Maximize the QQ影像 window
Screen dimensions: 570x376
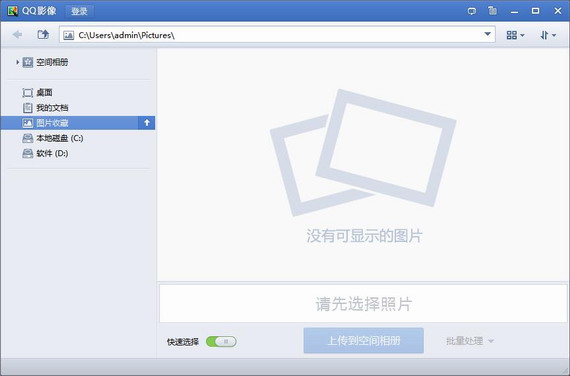point(535,11)
